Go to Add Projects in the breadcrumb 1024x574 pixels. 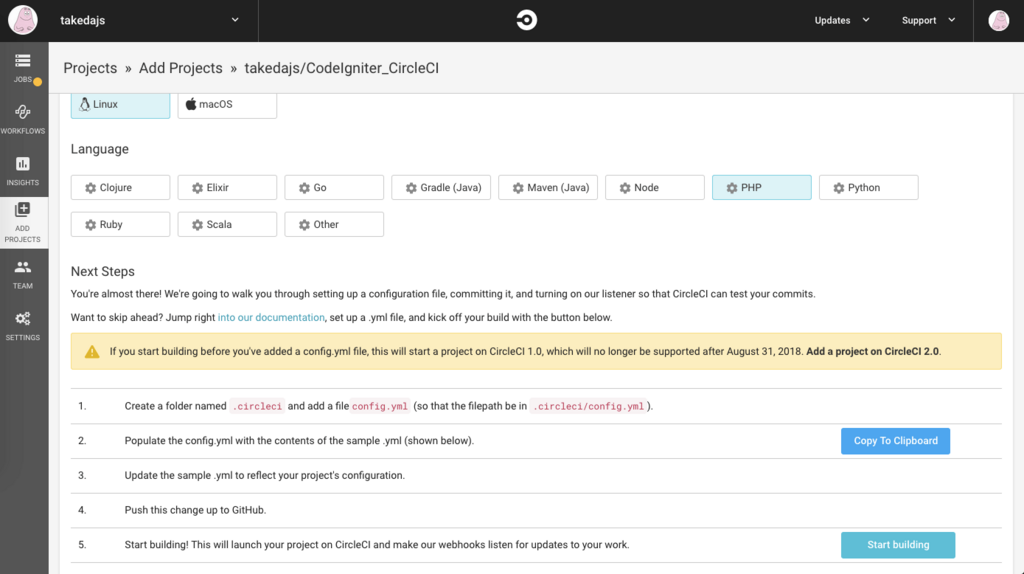[x=180, y=68]
